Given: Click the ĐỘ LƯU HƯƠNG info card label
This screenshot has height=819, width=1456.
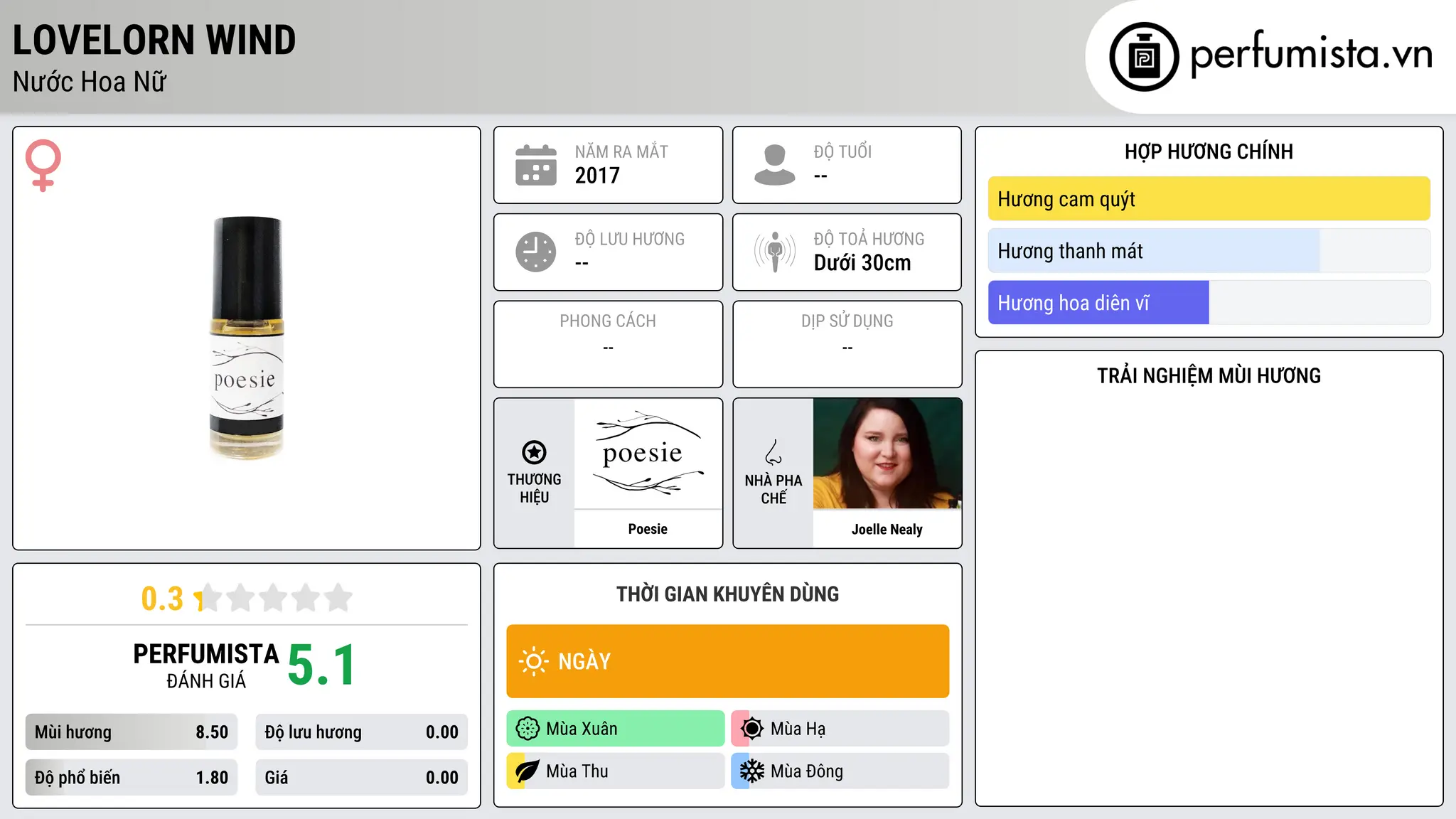Looking at the screenshot, I should click(630, 239).
